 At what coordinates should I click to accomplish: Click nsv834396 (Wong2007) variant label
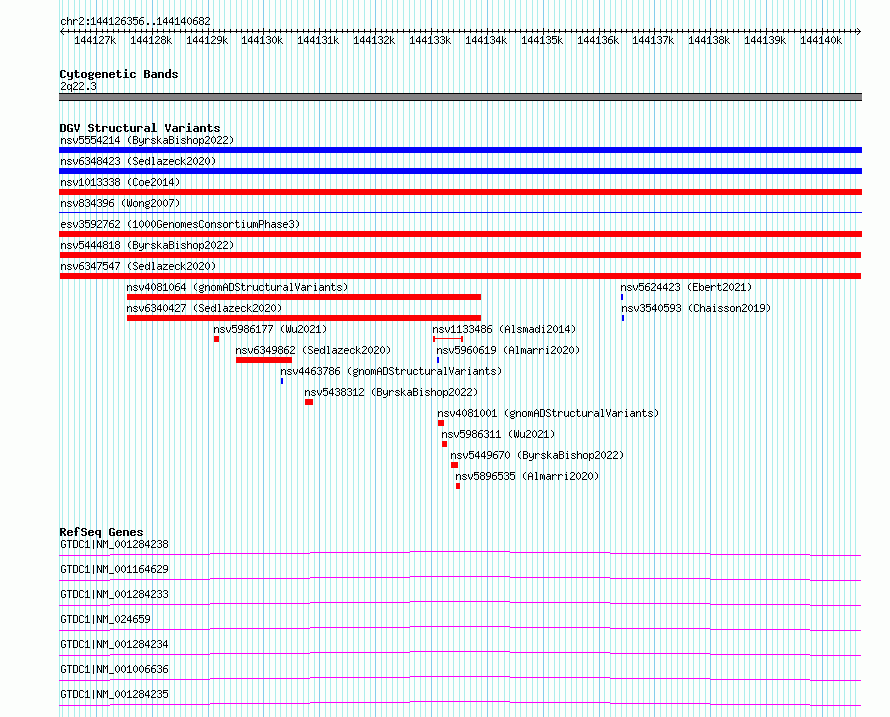point(120,203)
